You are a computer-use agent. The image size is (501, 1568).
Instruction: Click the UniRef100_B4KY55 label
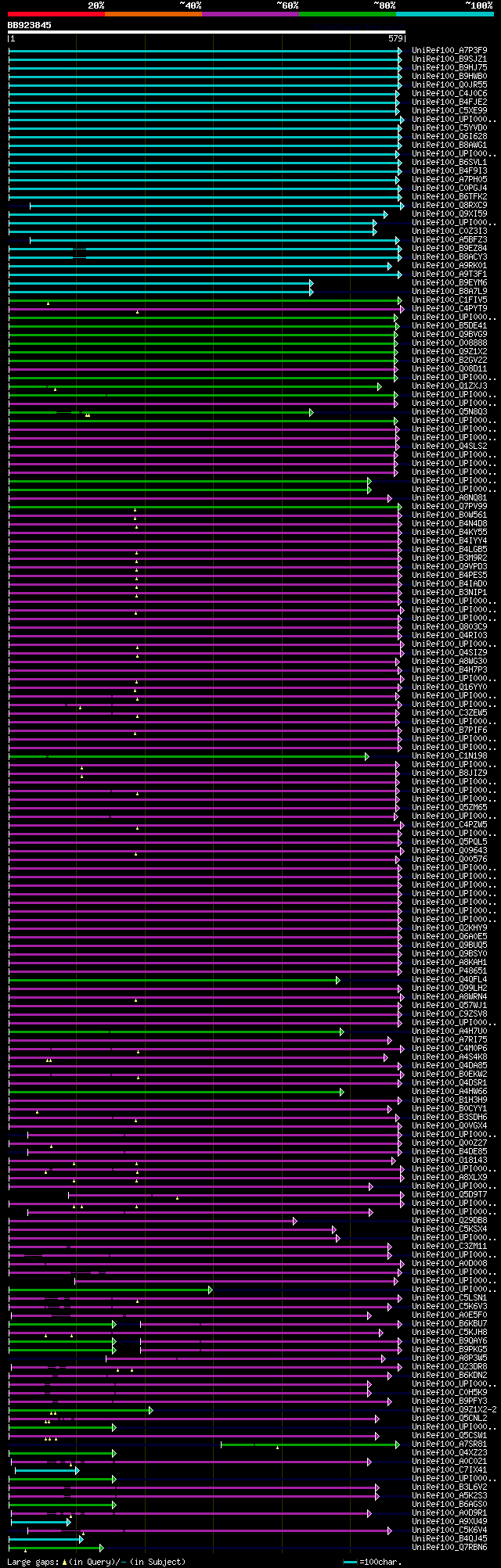click(x=449, y=532)
